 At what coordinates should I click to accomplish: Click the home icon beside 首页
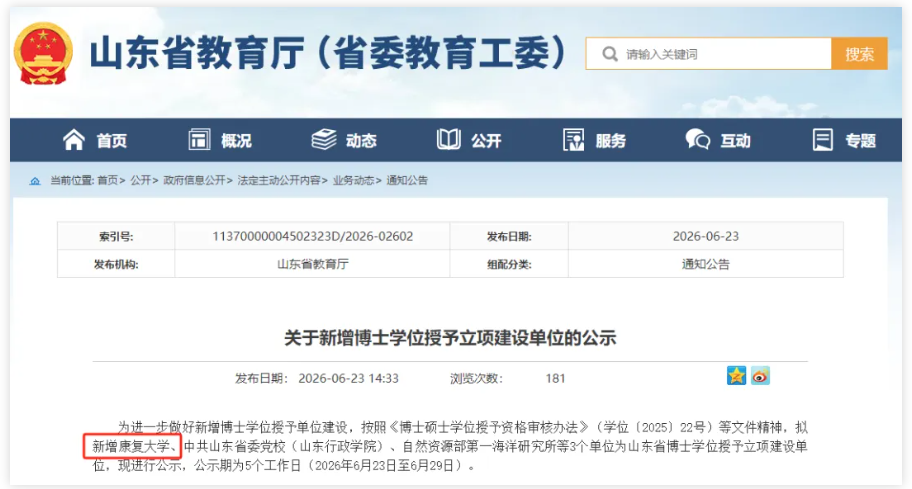74,140
